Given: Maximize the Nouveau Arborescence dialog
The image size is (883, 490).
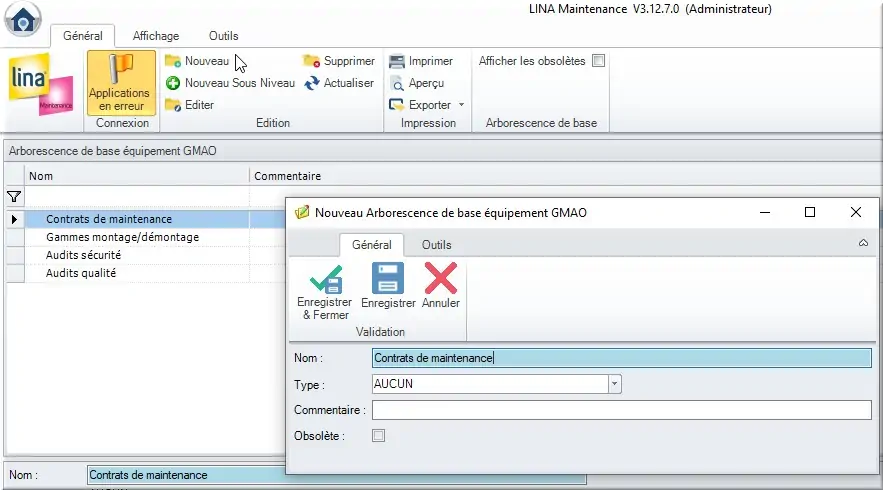Looking at the screenshot, I should pos(810,212).
